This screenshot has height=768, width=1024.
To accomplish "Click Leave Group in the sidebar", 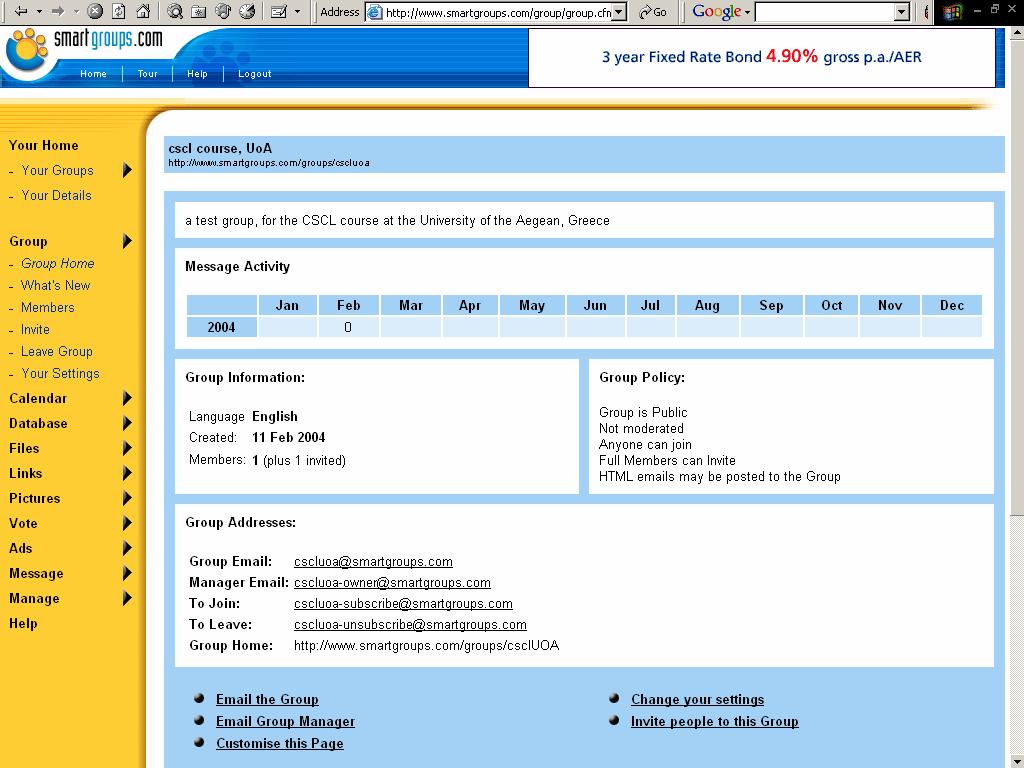I will (57, 351).
